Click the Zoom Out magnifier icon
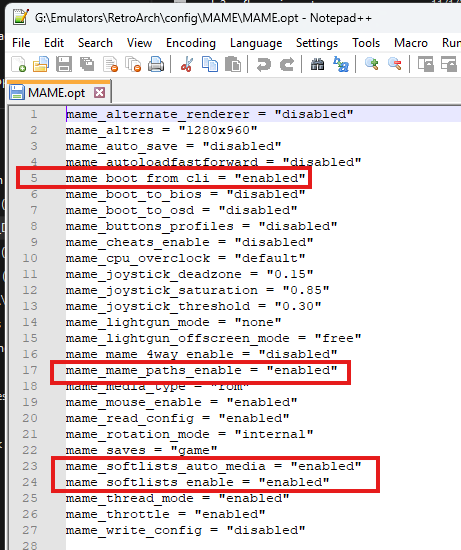Screen dimensions: 461x550 click(x=395, y=65)
